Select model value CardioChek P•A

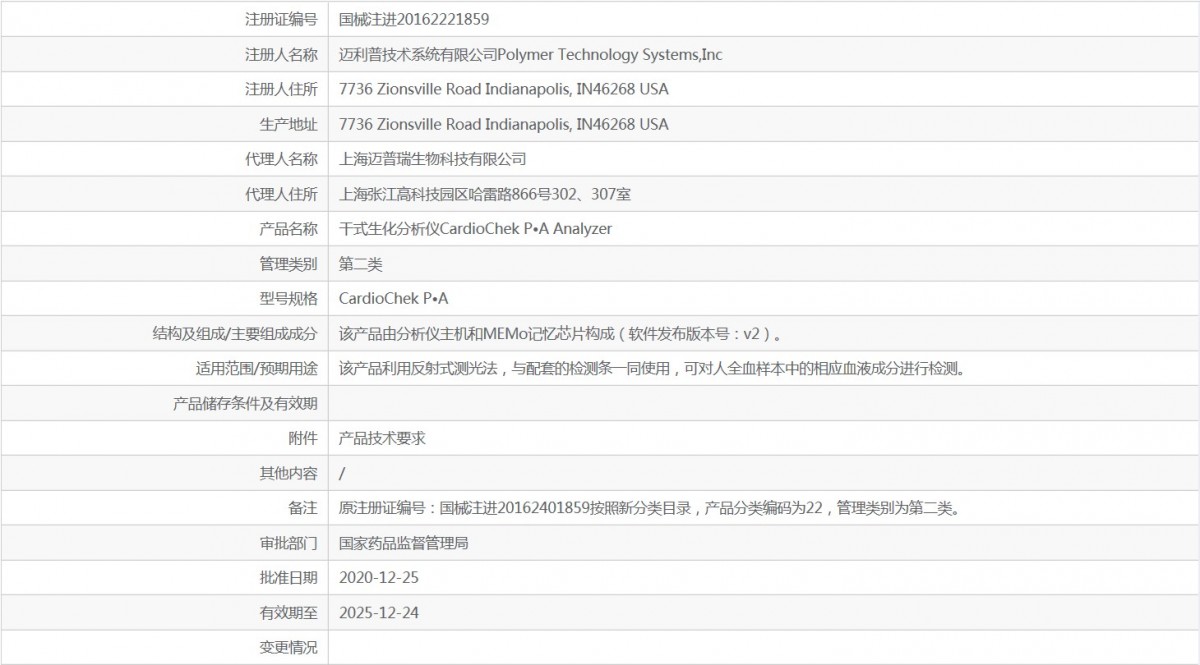394,298
